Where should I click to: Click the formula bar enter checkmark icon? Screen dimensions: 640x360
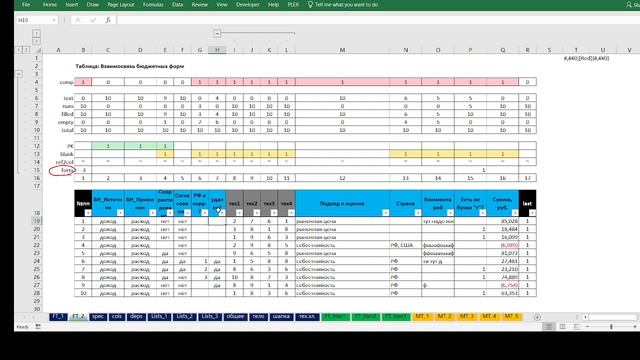tap(93, 20)
